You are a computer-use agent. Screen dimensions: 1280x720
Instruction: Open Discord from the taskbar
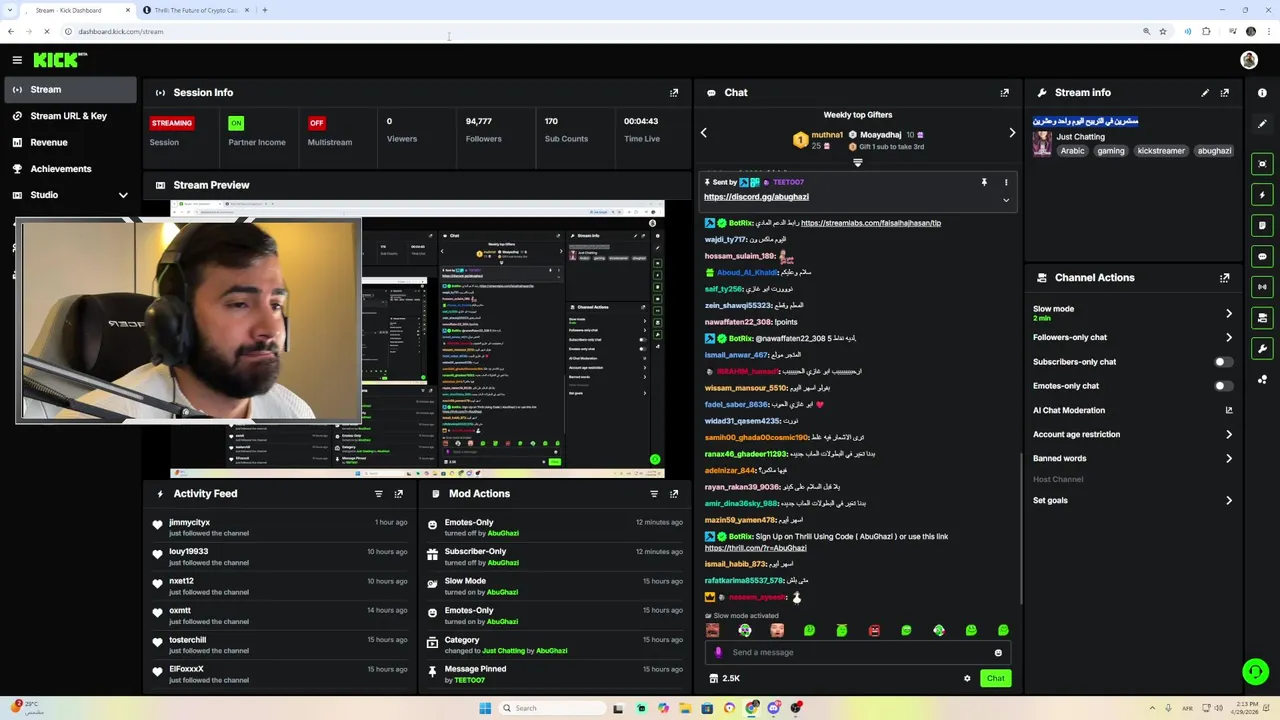(x=774, y=708)
